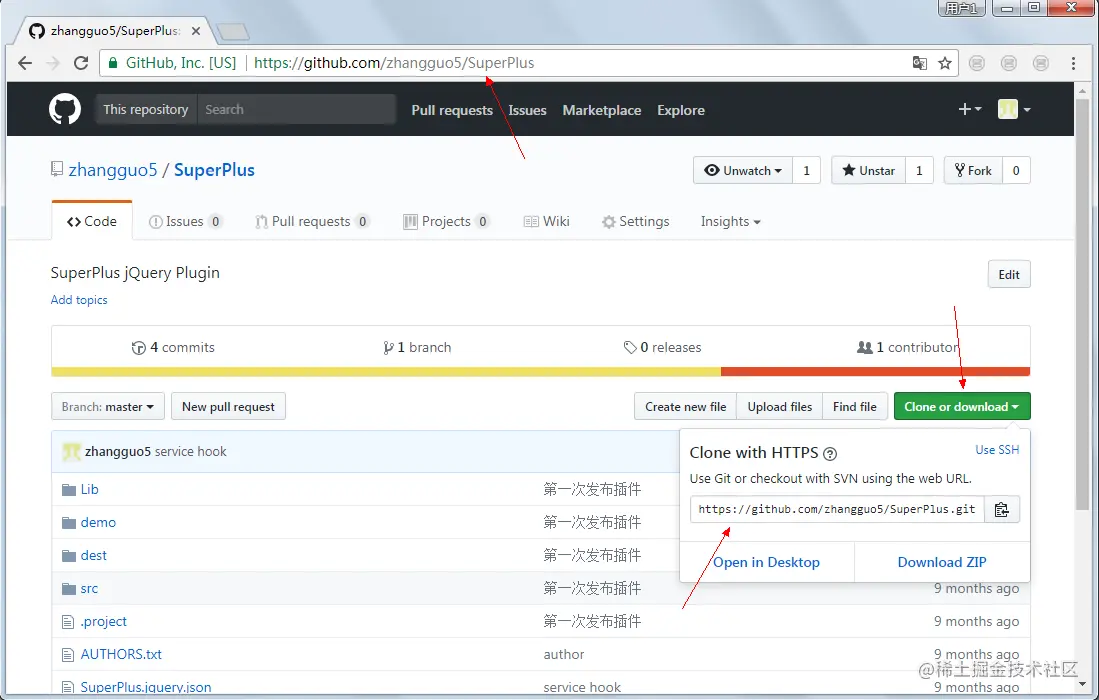Click the Lib folder icon
1099x700 pixels.
[x=69, y=490]
